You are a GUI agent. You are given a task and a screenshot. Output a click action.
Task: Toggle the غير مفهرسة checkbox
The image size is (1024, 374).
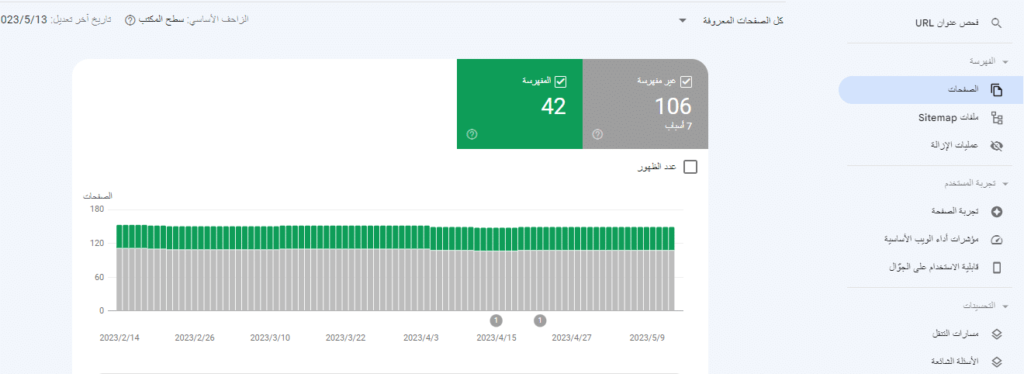coord(686,82)
